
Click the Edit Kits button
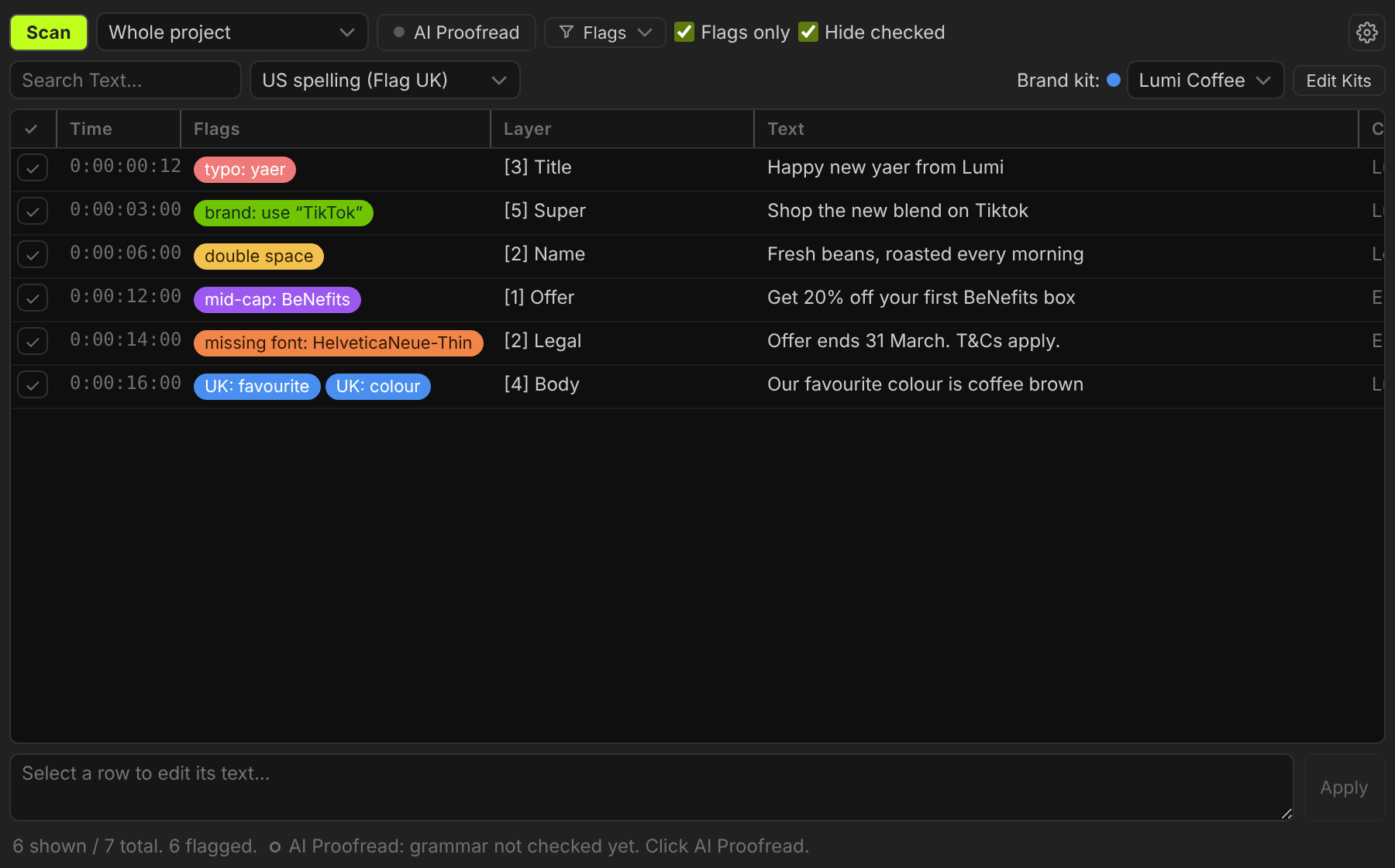[1338, 81]
